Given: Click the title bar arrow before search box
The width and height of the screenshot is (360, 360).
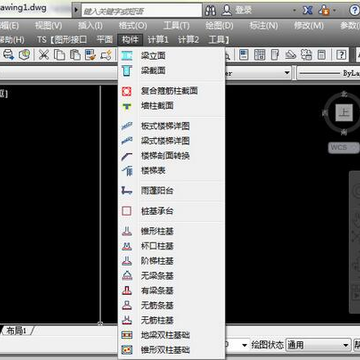Looking at the screenshot, I should tap(76, 10).
